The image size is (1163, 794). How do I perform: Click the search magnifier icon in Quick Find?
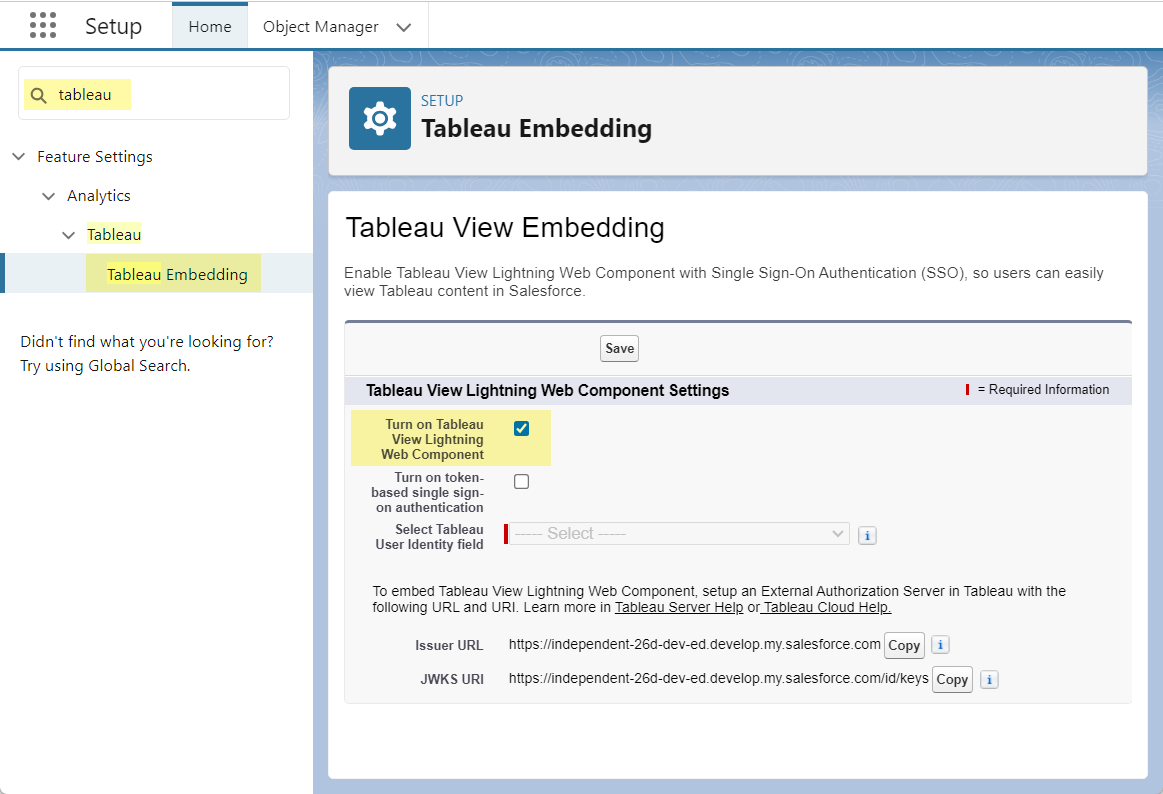click(x=39, y=95)
